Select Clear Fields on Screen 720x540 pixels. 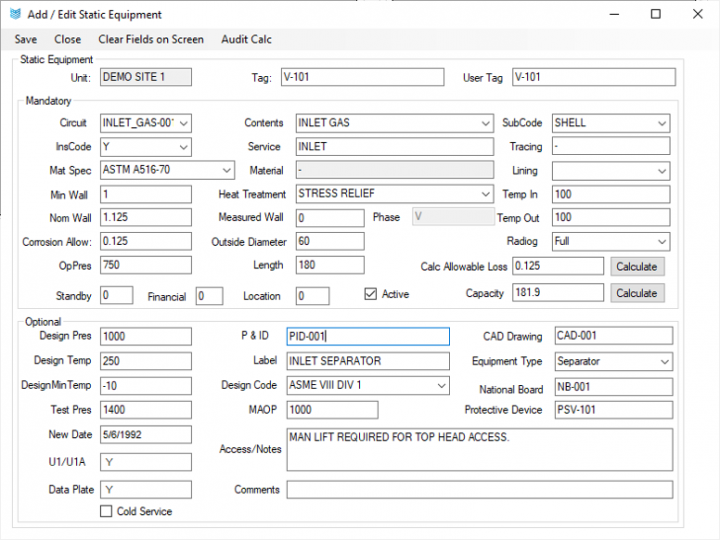[x=151, y=39]
